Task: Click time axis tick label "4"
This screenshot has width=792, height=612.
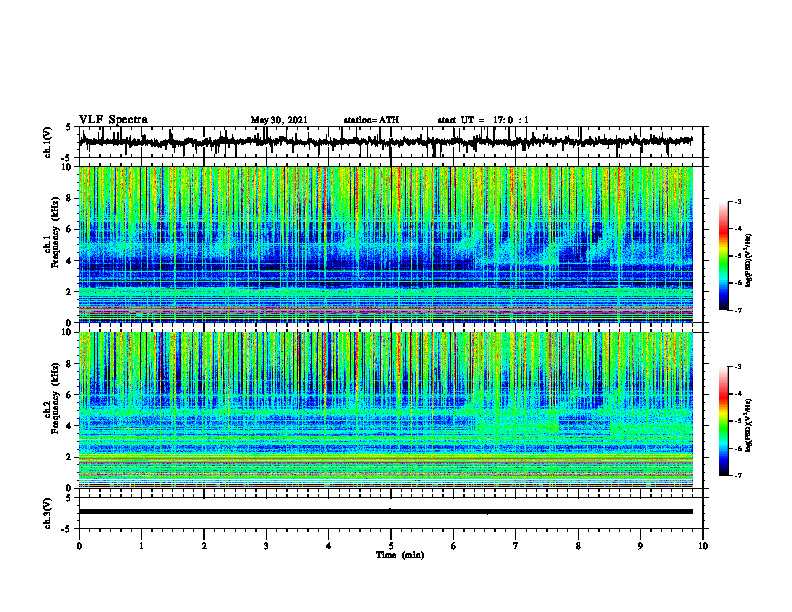Action: (x=329, y=546)
